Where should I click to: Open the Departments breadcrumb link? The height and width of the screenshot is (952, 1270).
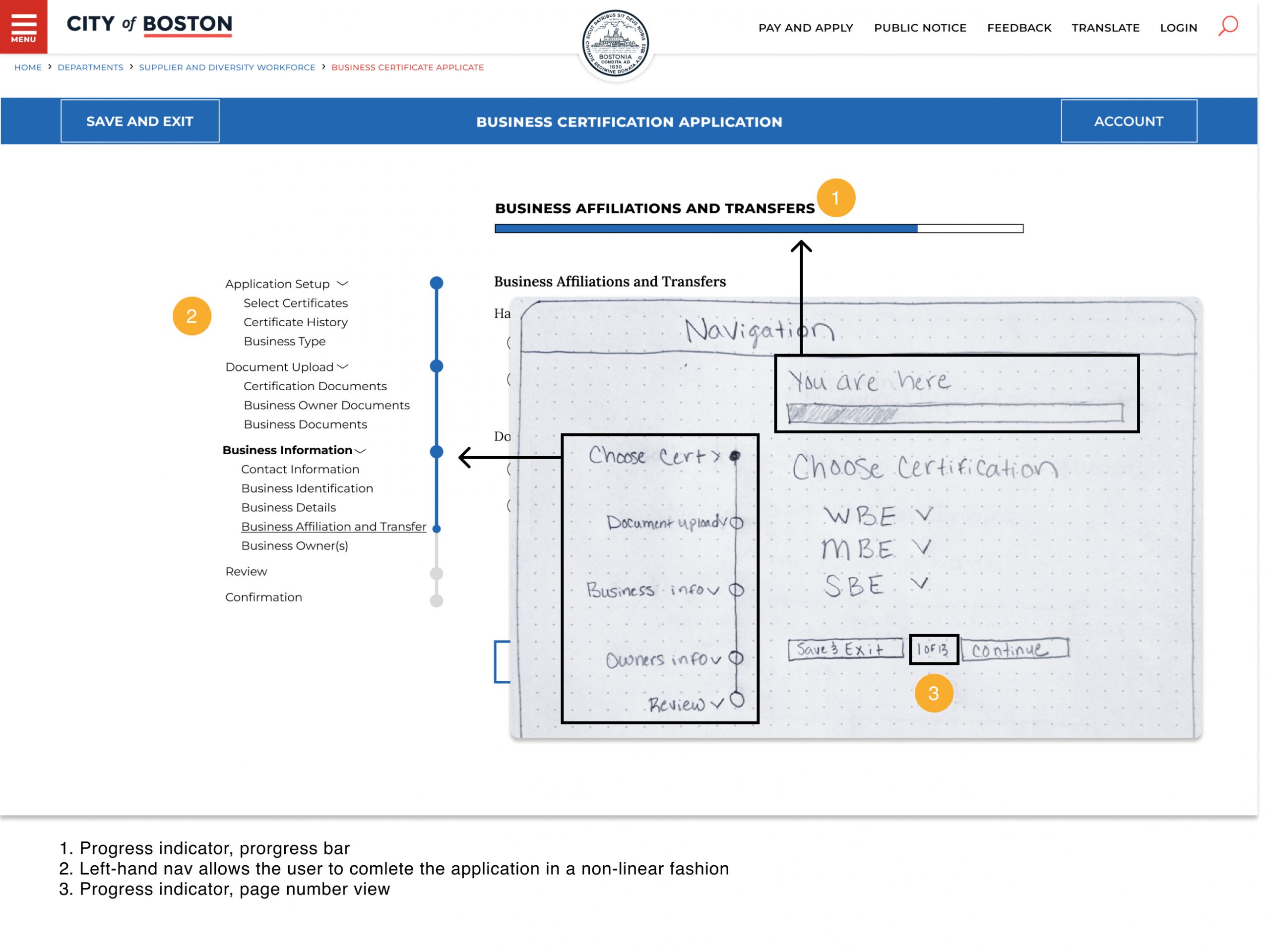[x=90, y=67]
